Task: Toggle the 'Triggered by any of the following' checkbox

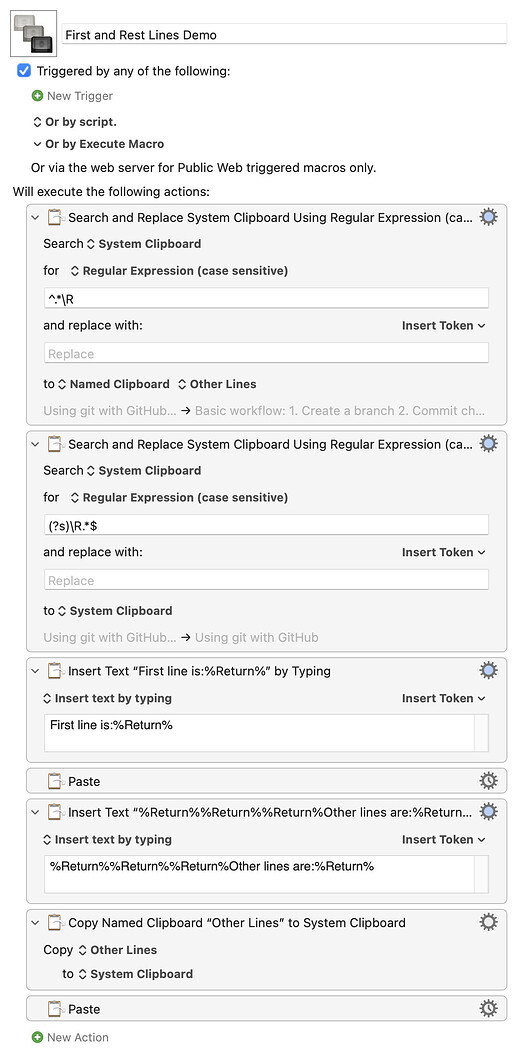Action: [x=24, y=71]
